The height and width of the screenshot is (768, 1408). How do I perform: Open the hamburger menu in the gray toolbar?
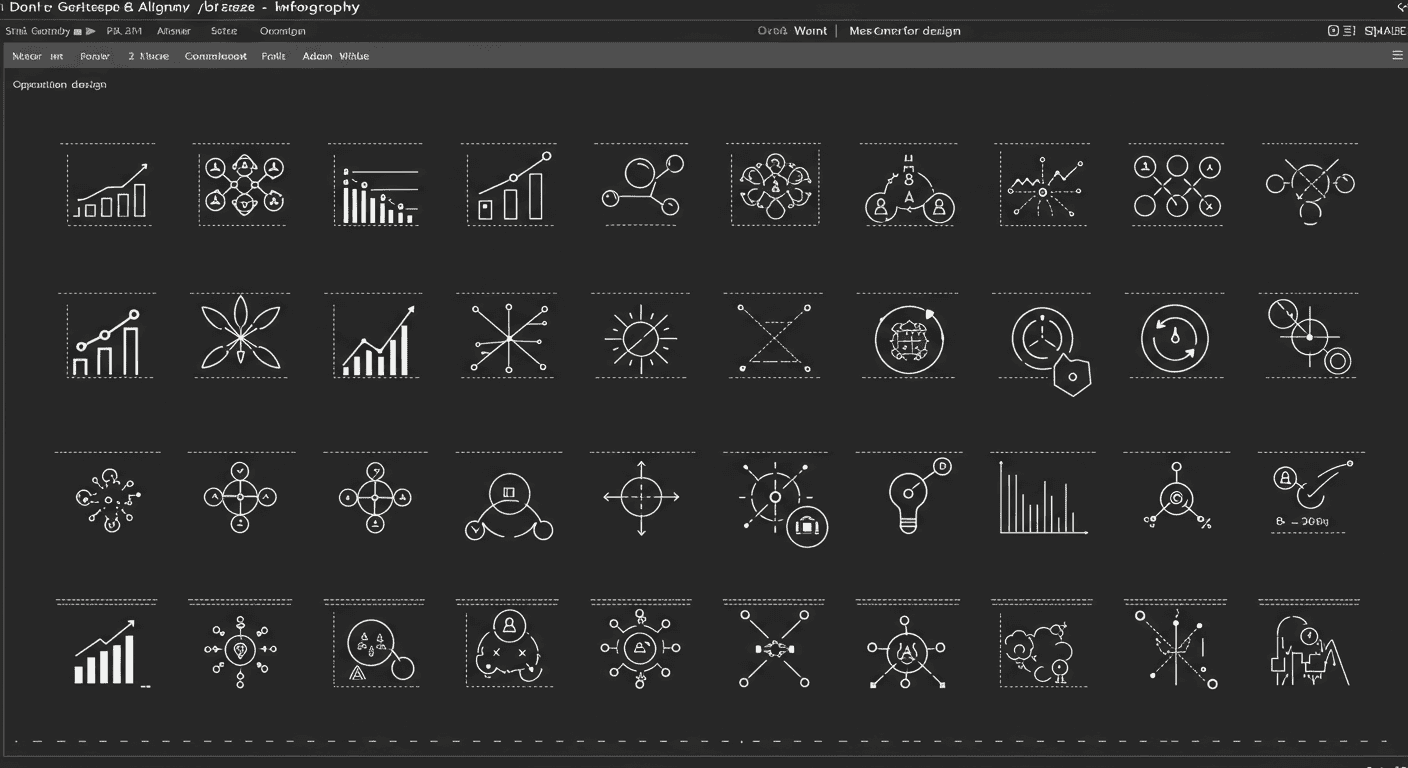click(x=1397, y=56)
